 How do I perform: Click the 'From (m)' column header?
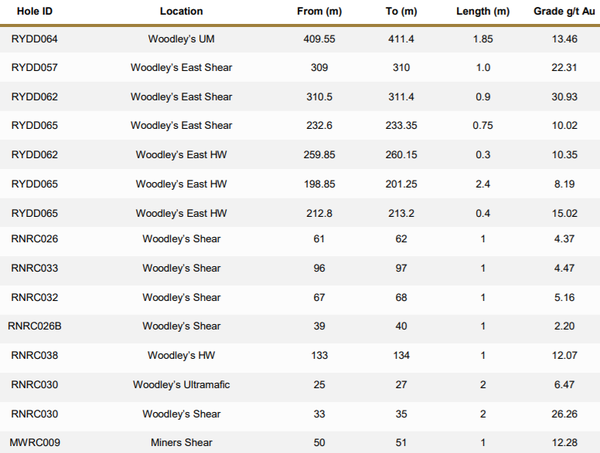pos(319,11)
